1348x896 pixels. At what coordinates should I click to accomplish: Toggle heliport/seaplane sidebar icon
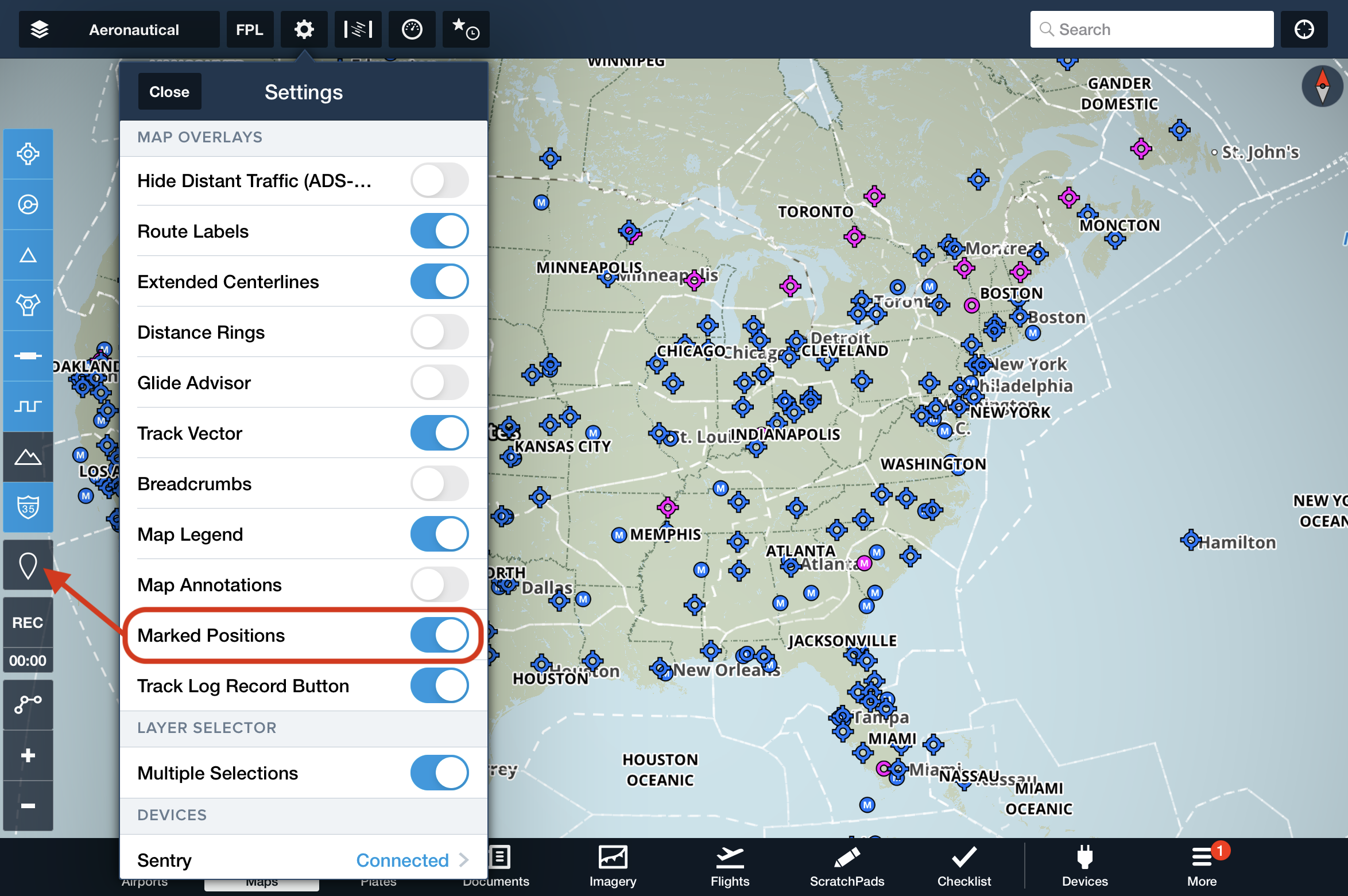click(x=28, y=204)
